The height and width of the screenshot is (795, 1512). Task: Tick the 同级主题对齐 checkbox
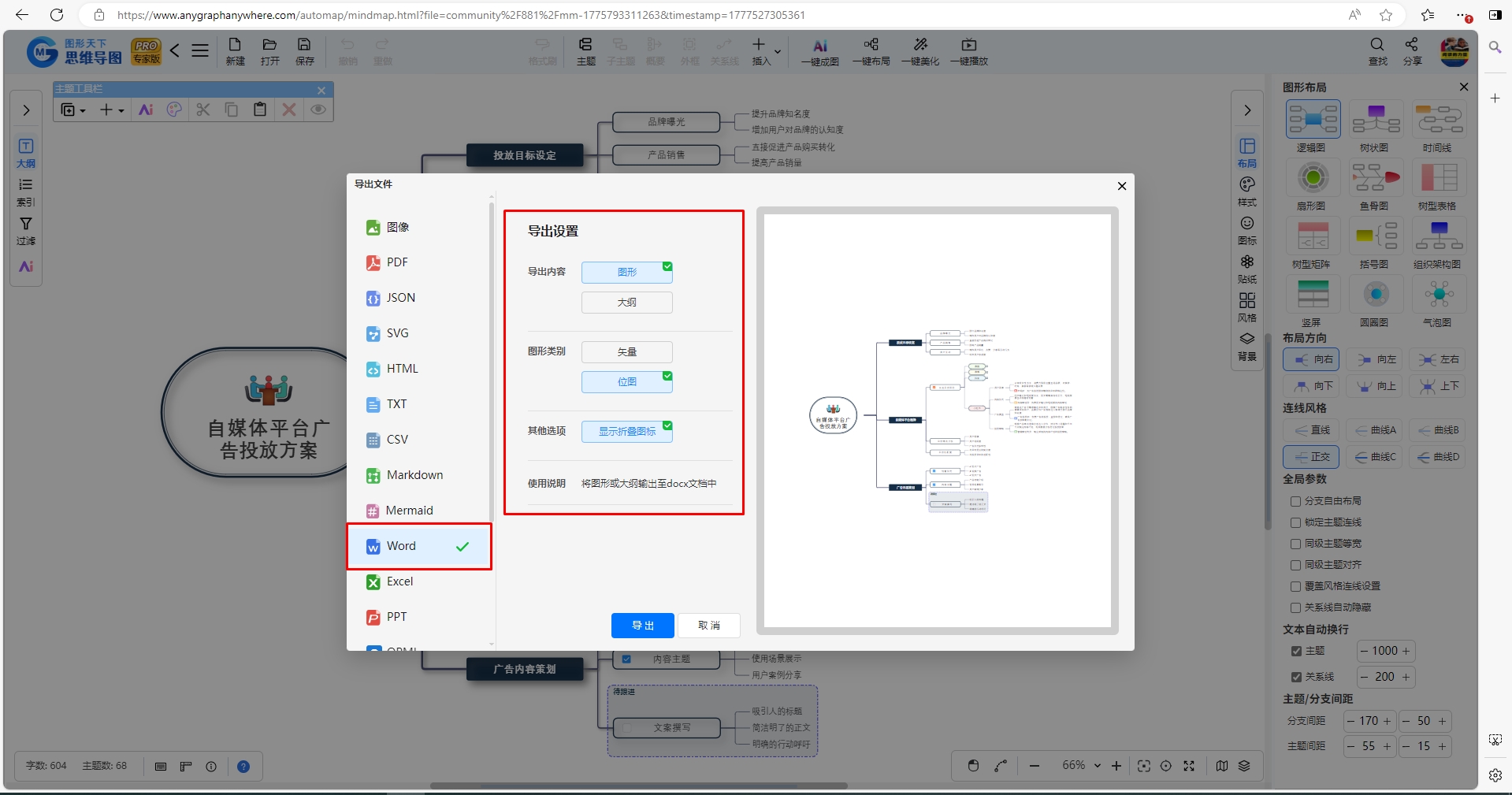click(x=1295, y=565)
